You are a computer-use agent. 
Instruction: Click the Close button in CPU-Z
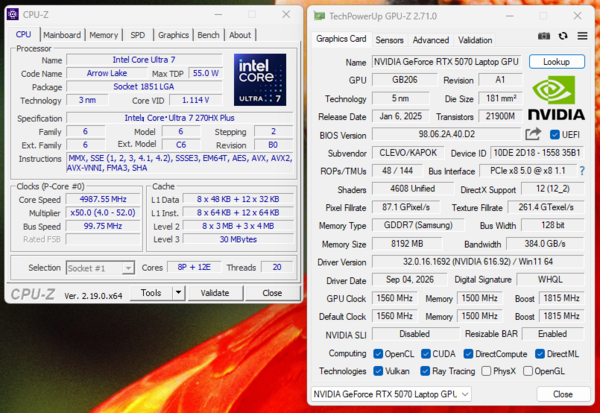point(272,293)
